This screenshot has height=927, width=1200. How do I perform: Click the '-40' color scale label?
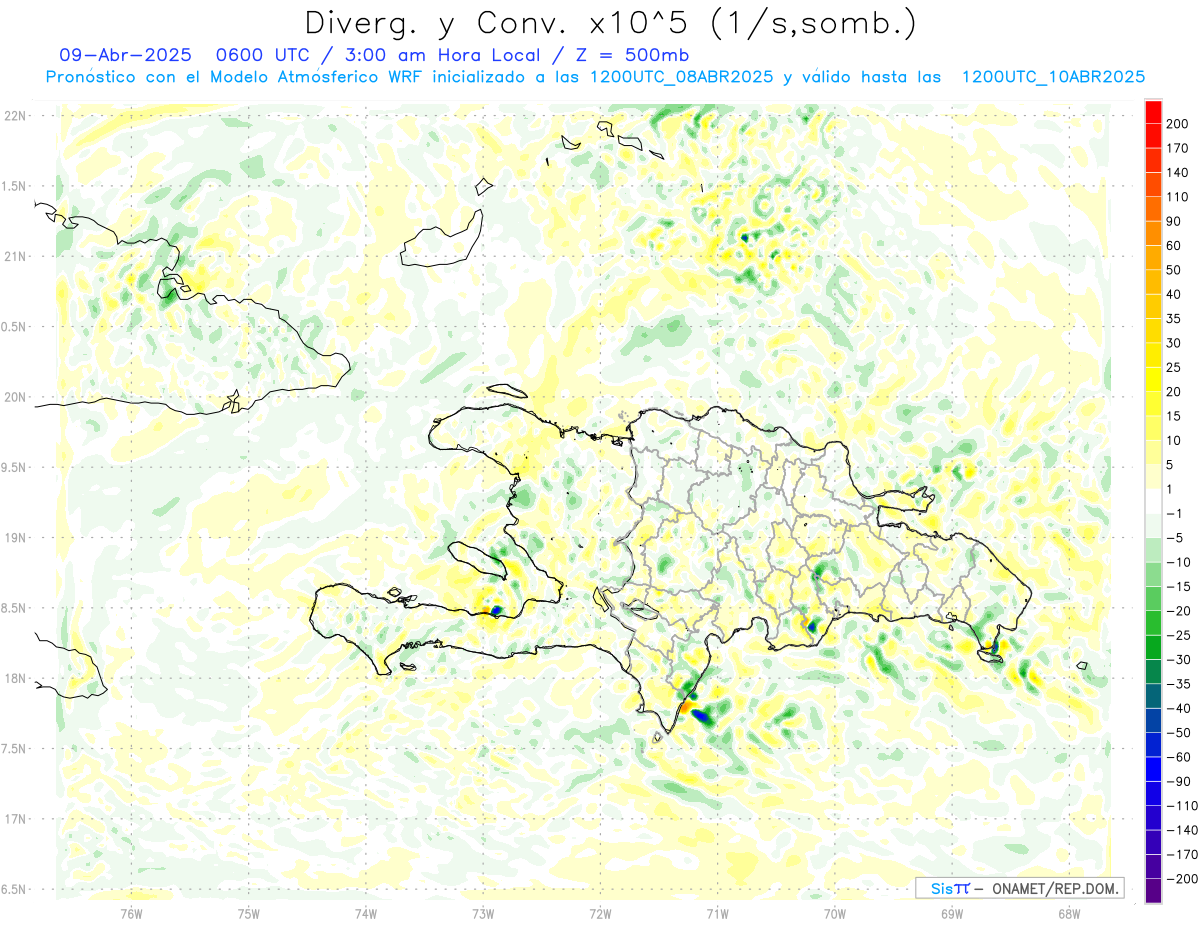tap(1177, 708)
